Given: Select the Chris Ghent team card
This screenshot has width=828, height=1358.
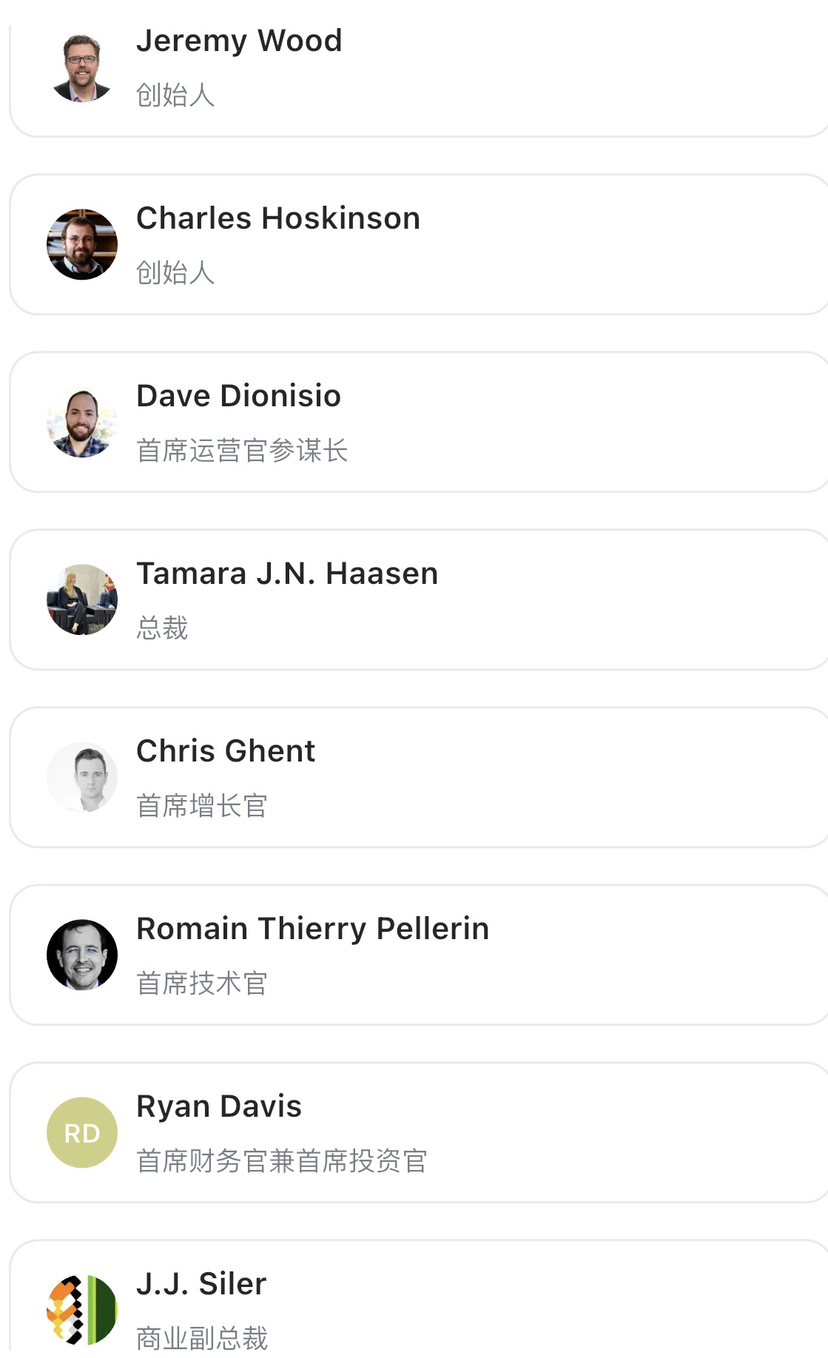Looking at the screenshot, I should 419,777.
